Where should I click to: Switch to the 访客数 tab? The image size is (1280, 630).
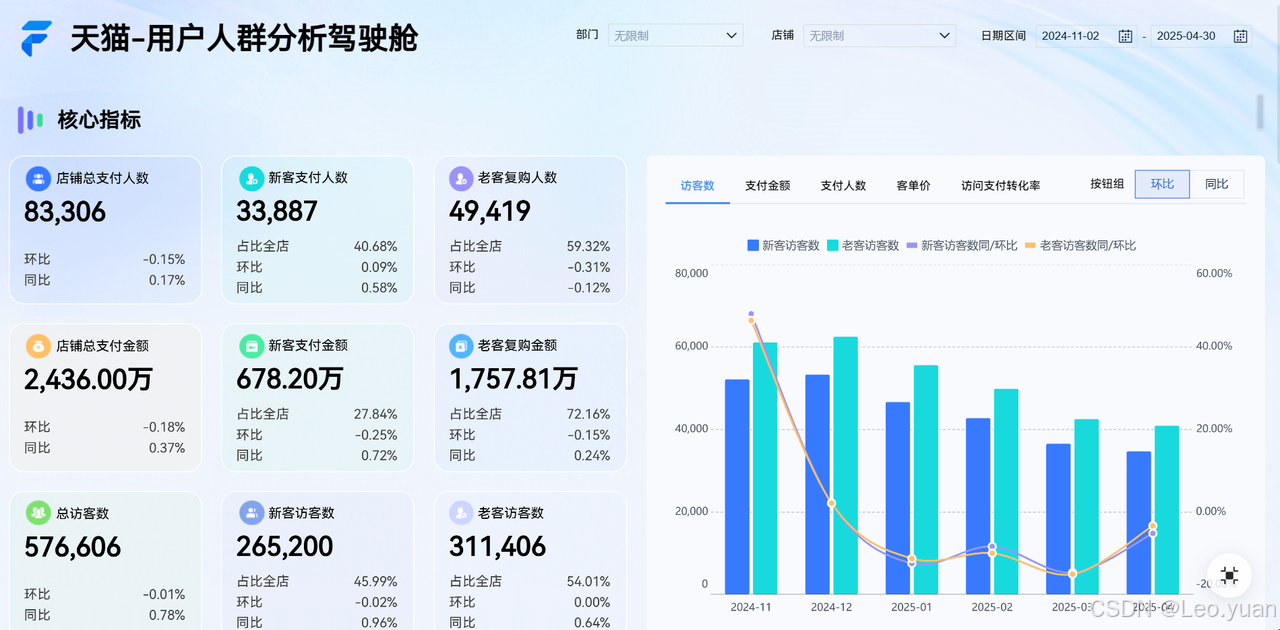click(x=697, y=186)
